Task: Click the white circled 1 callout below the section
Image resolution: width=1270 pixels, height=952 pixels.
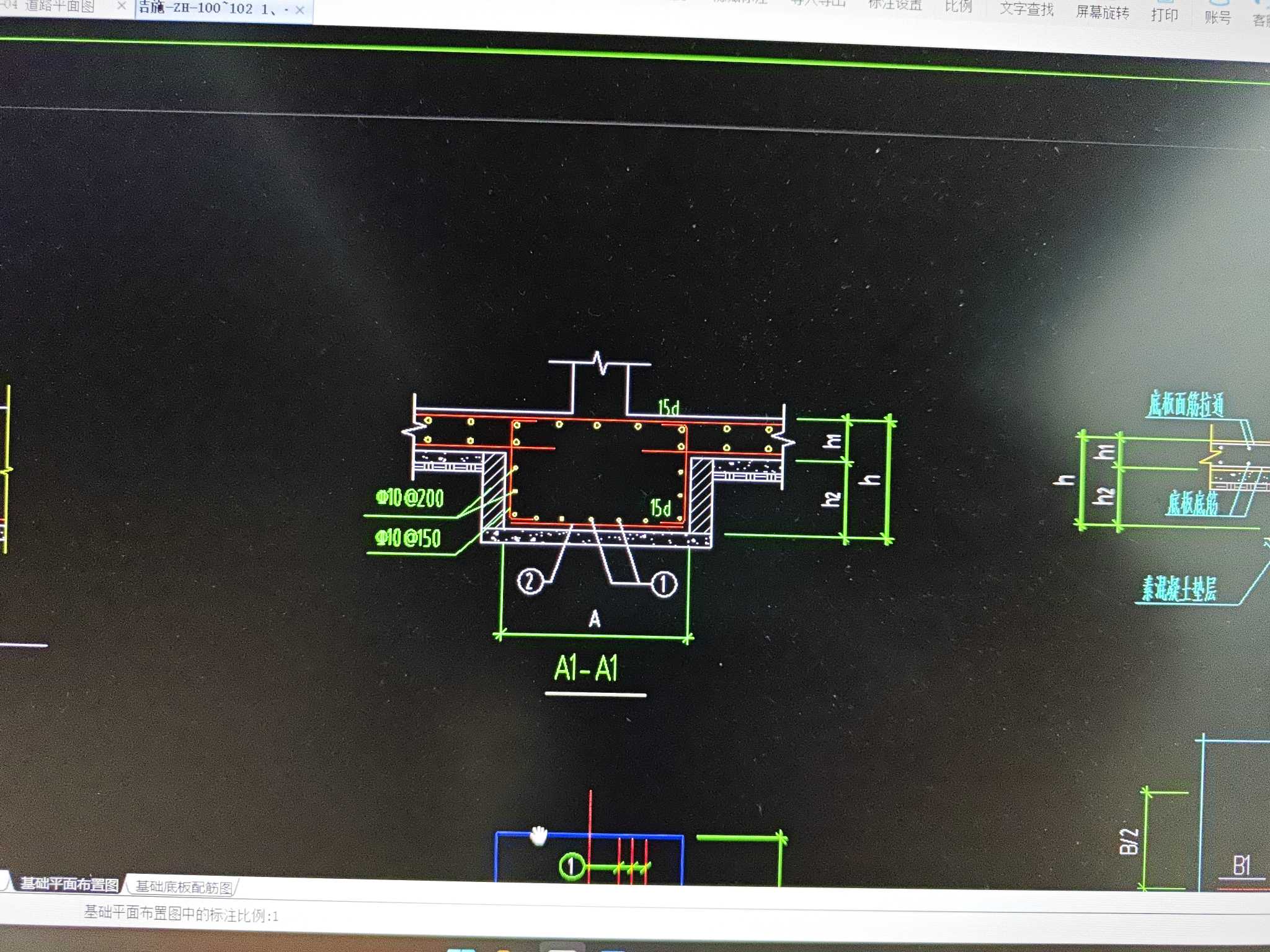Action: pyautogui.click(x=664, y=584)
